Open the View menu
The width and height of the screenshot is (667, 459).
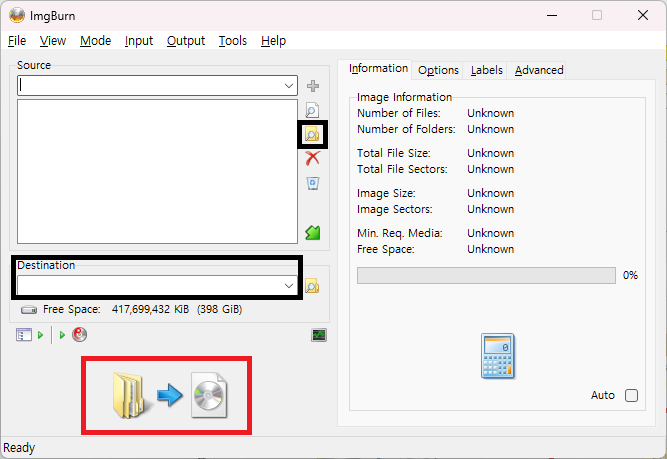[53, 41]
